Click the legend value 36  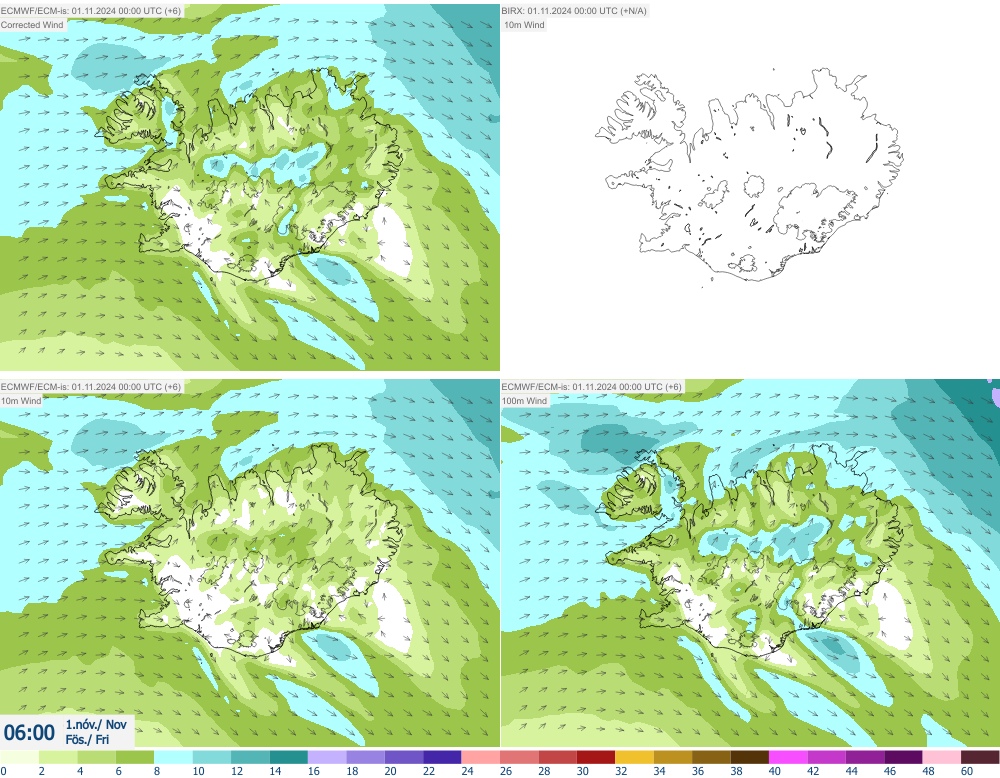pos(698,771)
